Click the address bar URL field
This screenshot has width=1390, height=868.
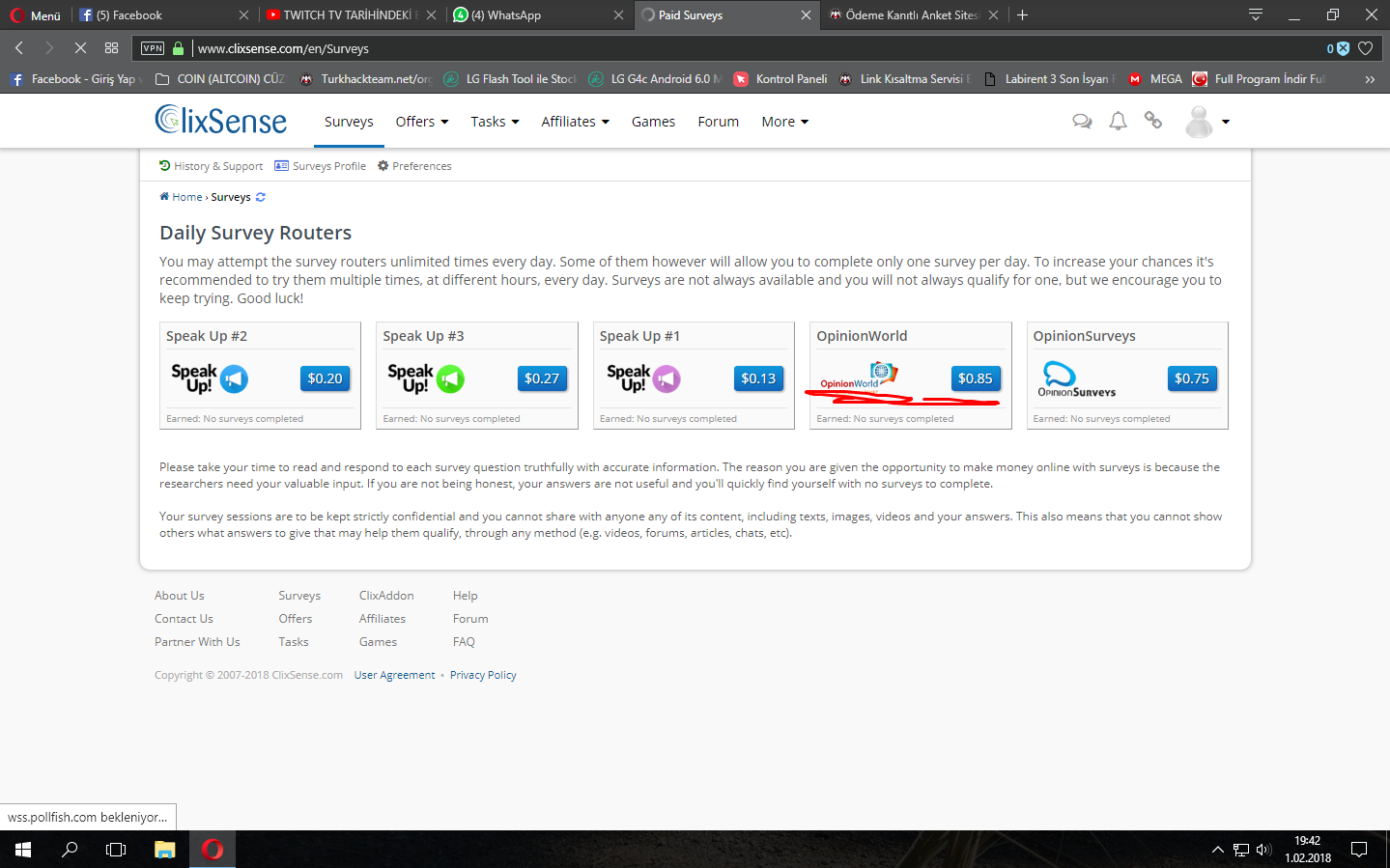(x=753, y=48)
